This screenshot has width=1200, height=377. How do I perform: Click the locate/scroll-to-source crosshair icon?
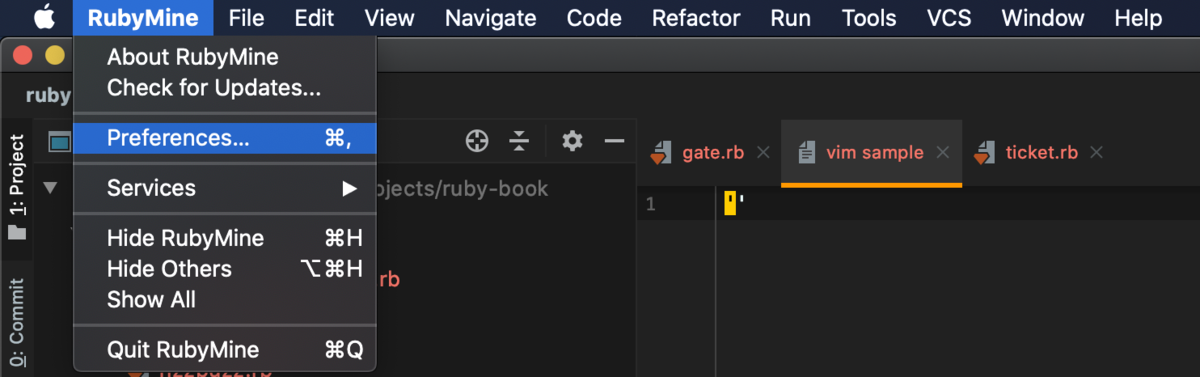(x=477, y=141)
